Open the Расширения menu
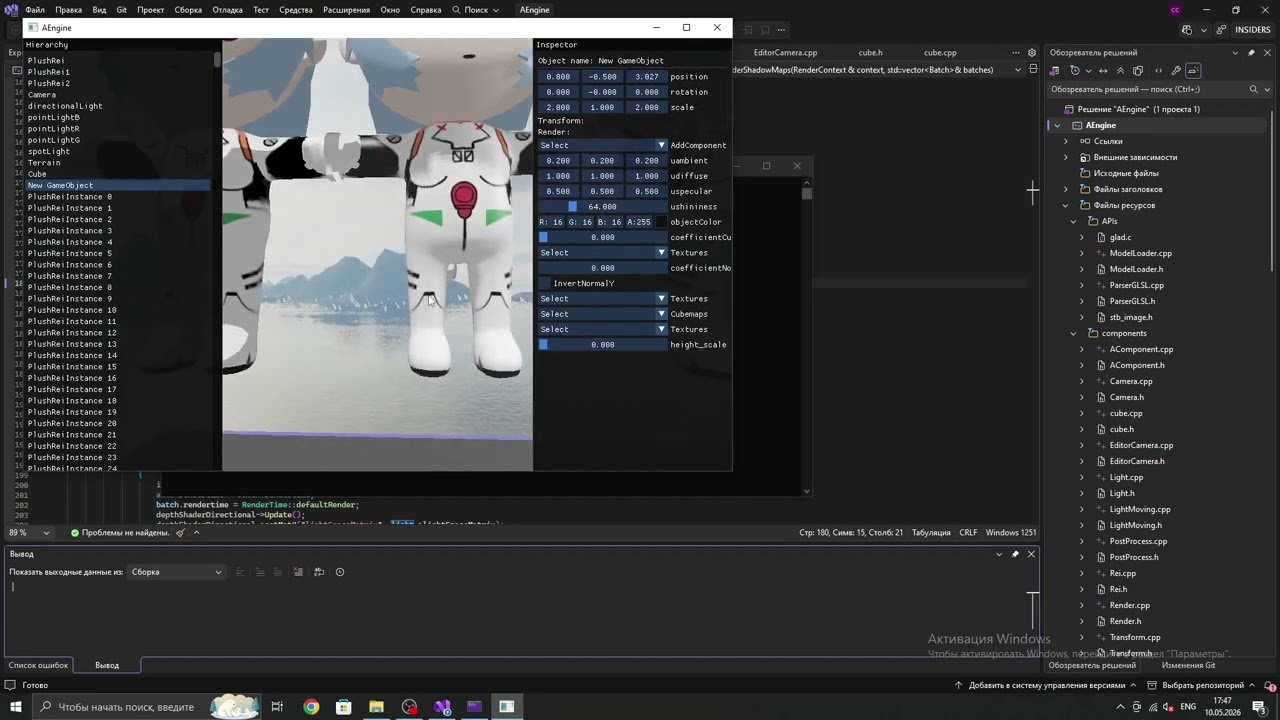Image resolution: width=1280 pixels, height=720 pixels. point(346,10)
